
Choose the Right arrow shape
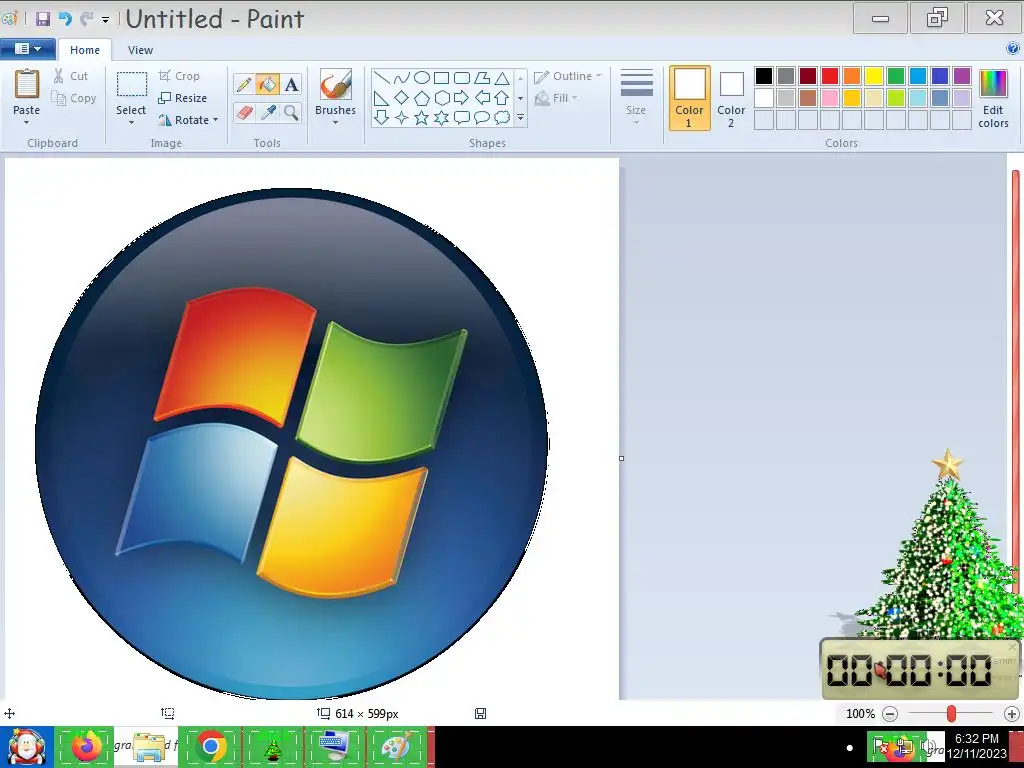[x=462, y=98]
